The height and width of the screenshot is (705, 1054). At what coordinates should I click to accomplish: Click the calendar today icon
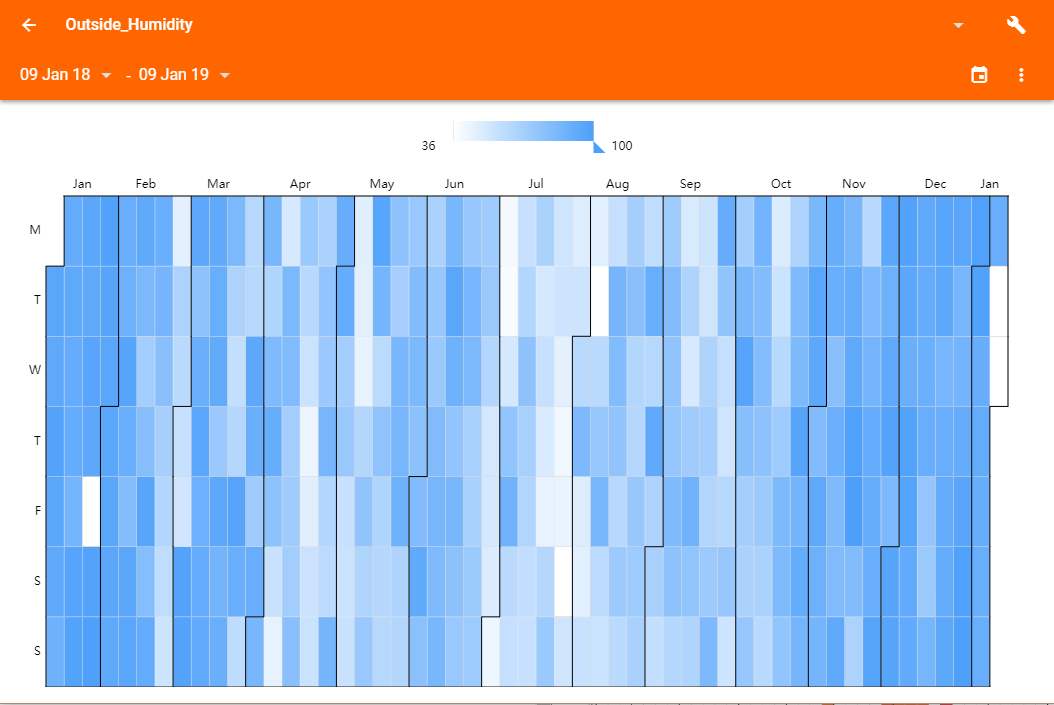[979, 75]
